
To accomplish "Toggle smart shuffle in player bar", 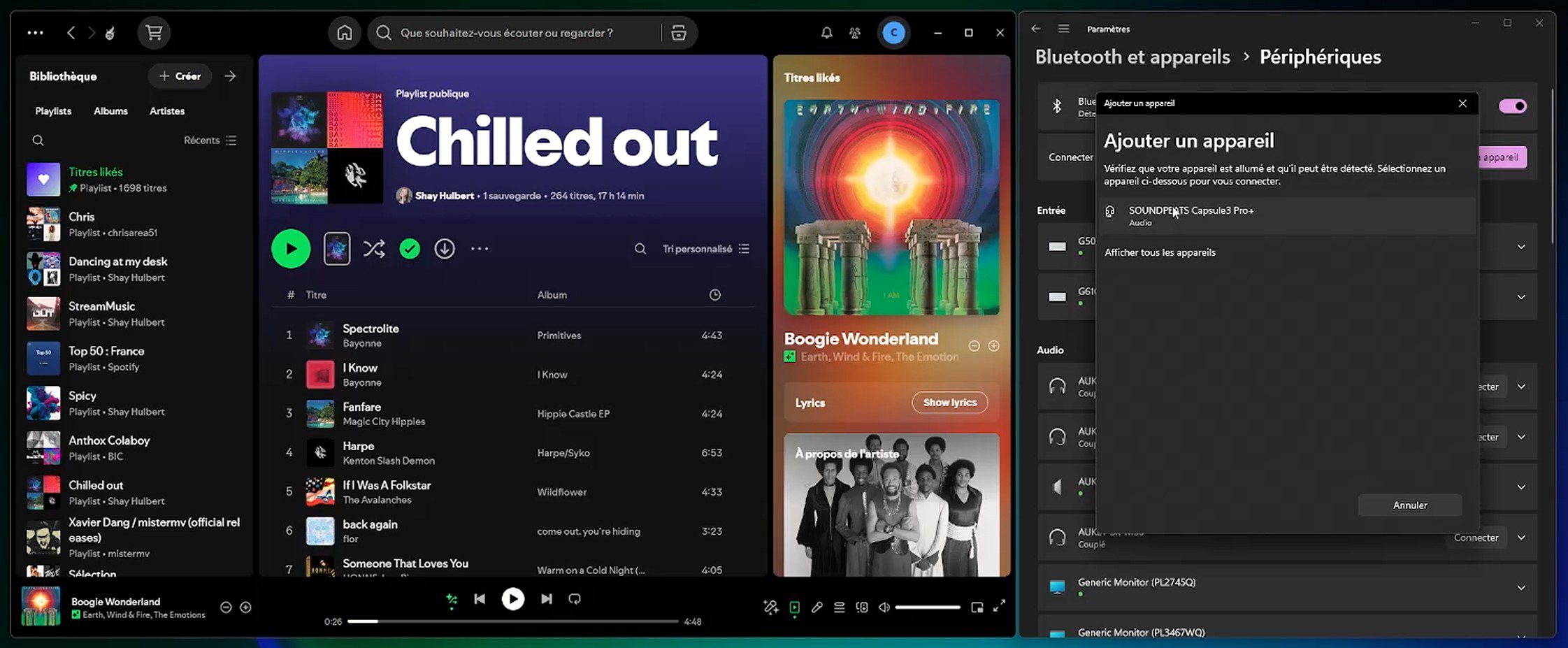I will click(x=452, y=599).
